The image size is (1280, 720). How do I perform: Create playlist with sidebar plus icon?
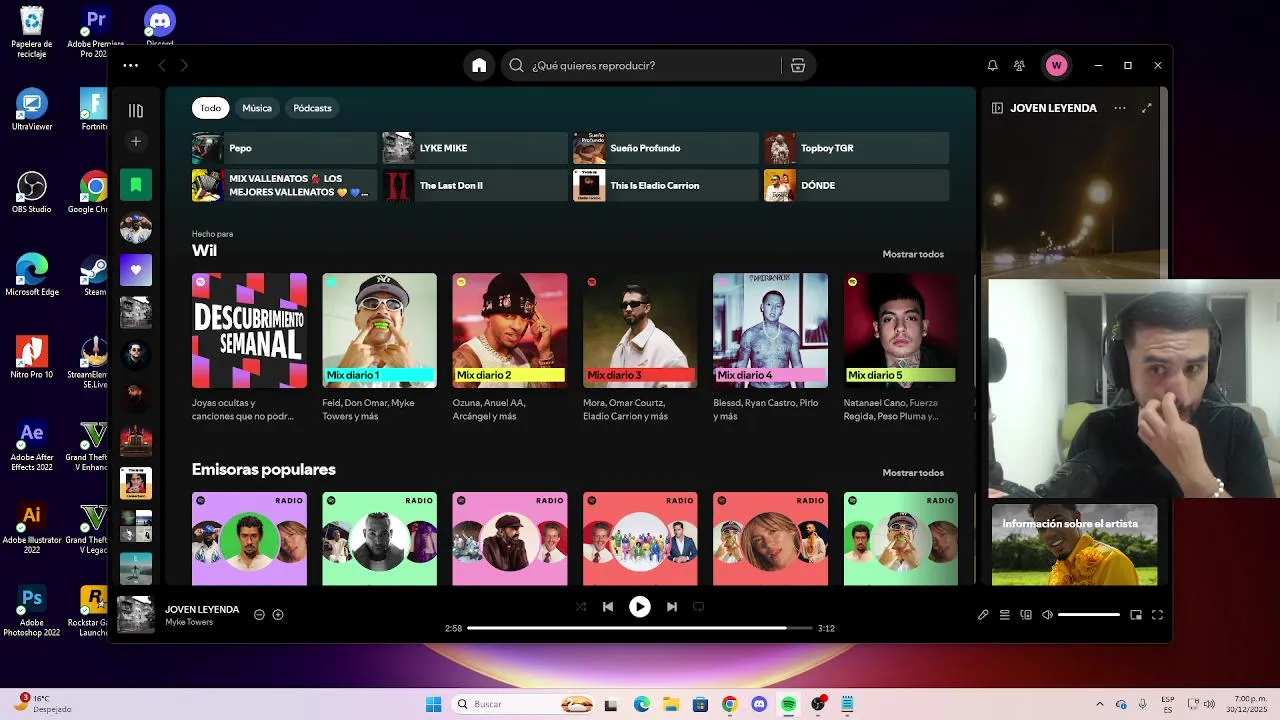coord(136,141)
